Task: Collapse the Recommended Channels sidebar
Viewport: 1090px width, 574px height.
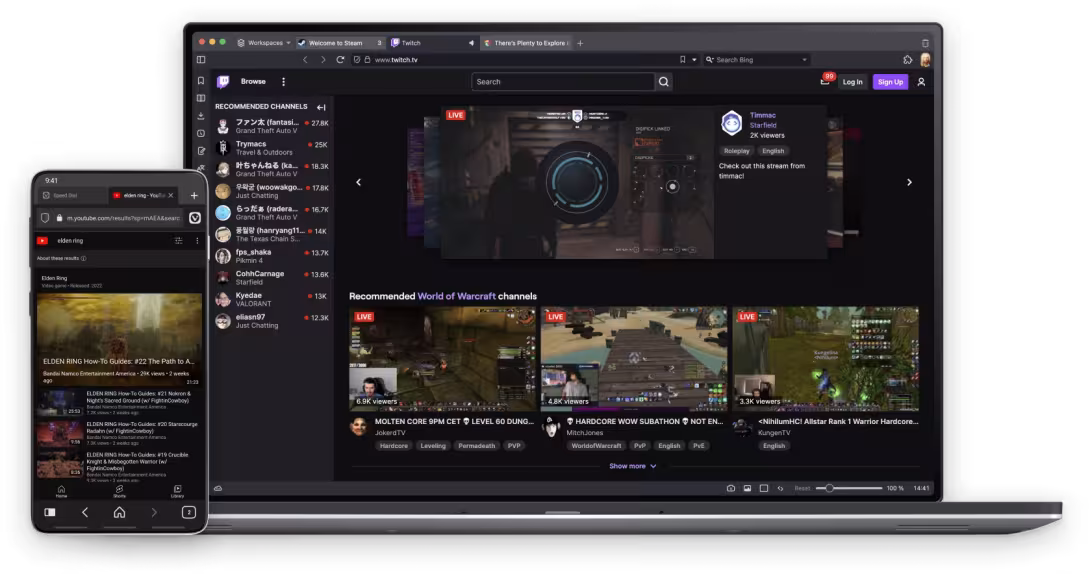Action: [321, 107]
